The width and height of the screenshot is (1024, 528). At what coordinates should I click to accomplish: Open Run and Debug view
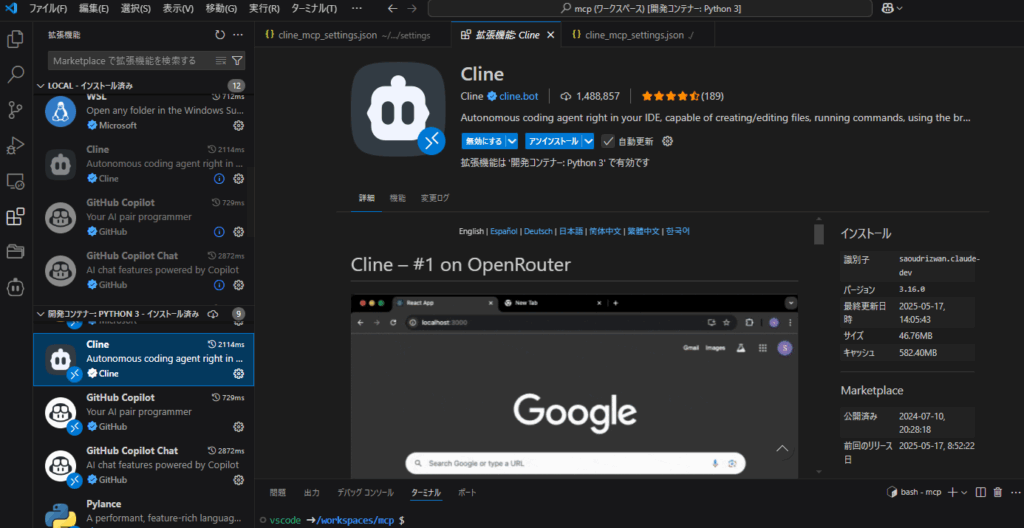tap(15, 145)
